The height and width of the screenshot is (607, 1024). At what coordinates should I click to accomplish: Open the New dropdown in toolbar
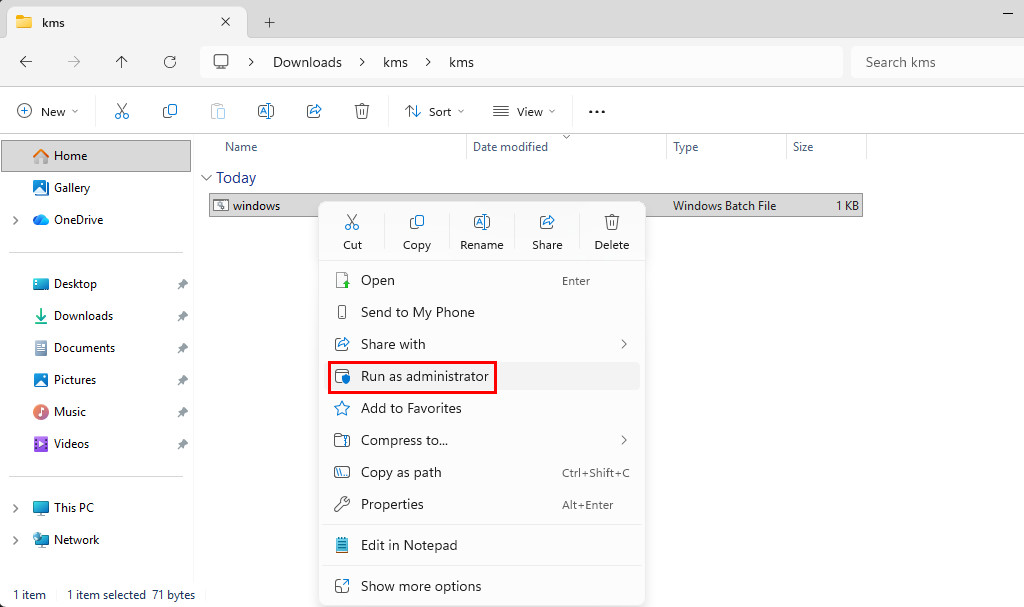48,111
